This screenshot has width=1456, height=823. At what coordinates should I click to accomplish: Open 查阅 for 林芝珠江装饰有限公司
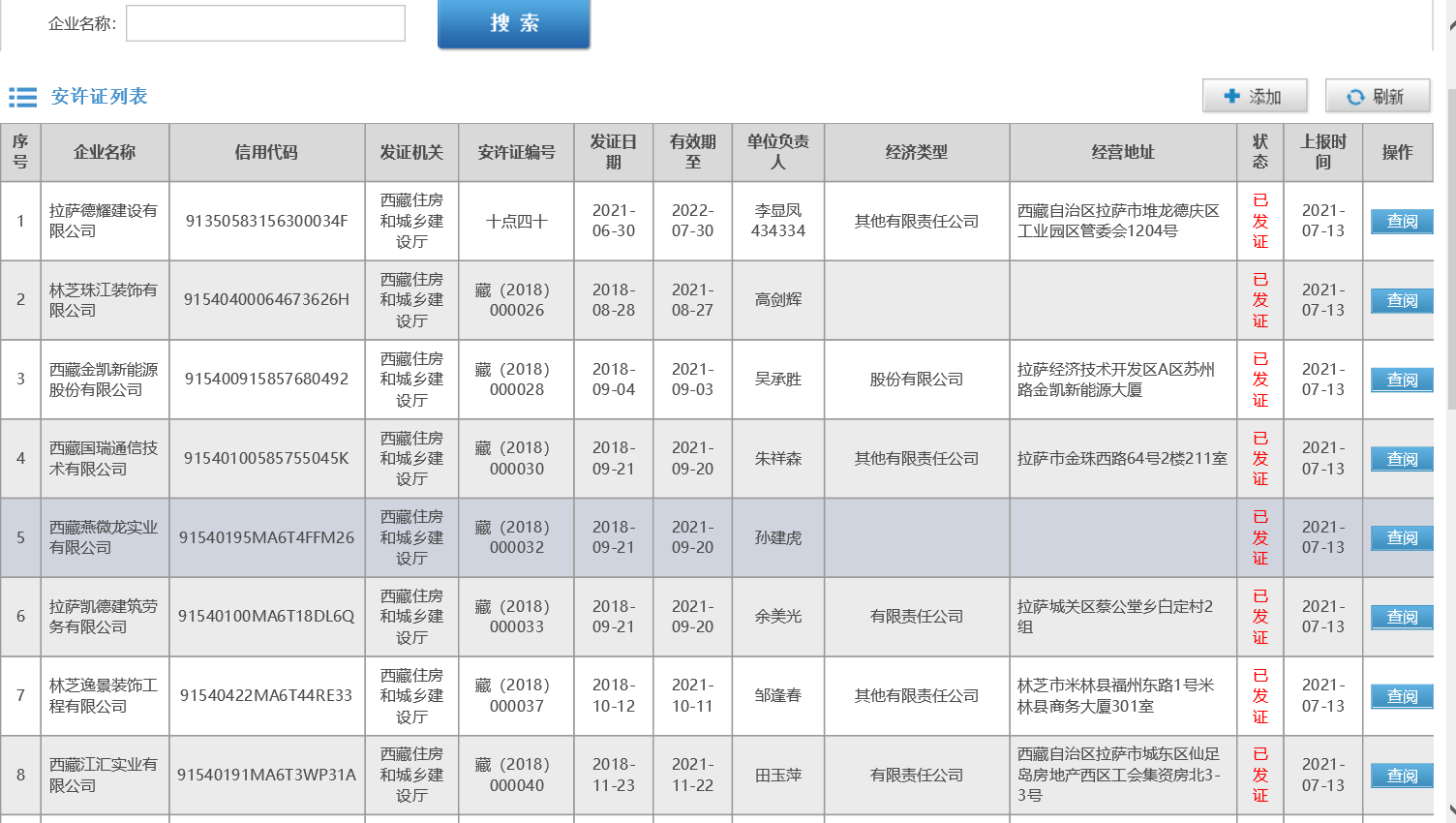point(1401,301)
